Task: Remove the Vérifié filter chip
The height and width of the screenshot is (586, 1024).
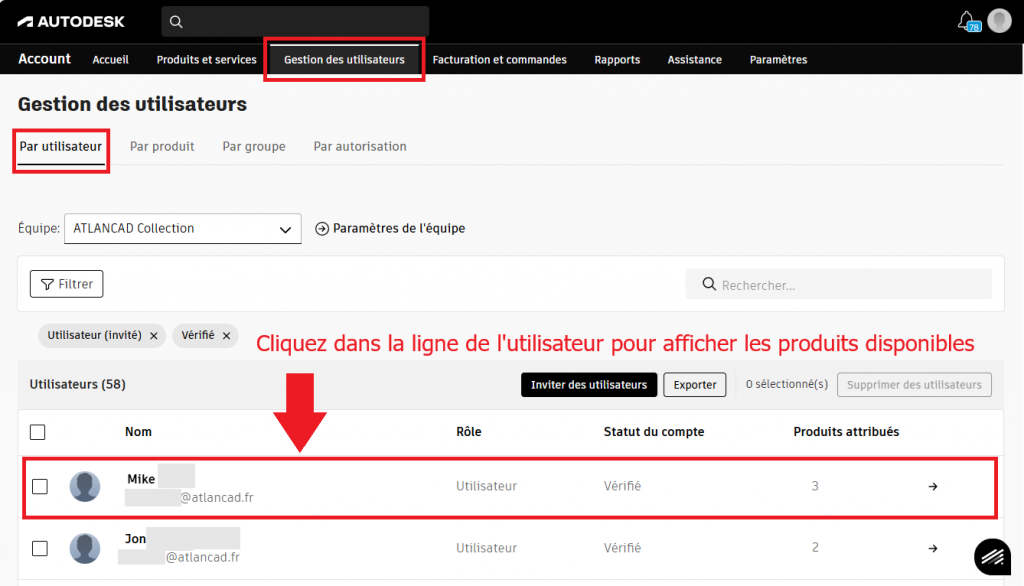Action: click(x=227, y=336)
